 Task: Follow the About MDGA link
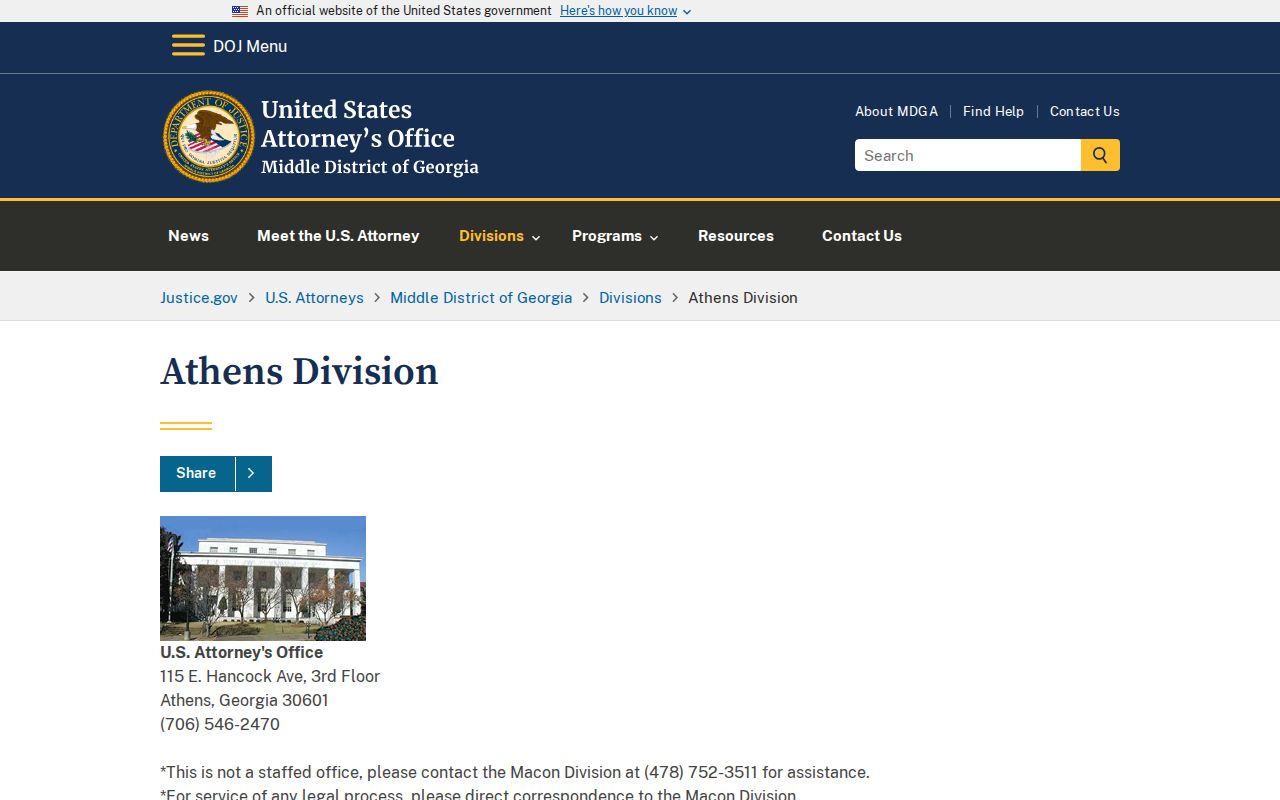(896, 111)
